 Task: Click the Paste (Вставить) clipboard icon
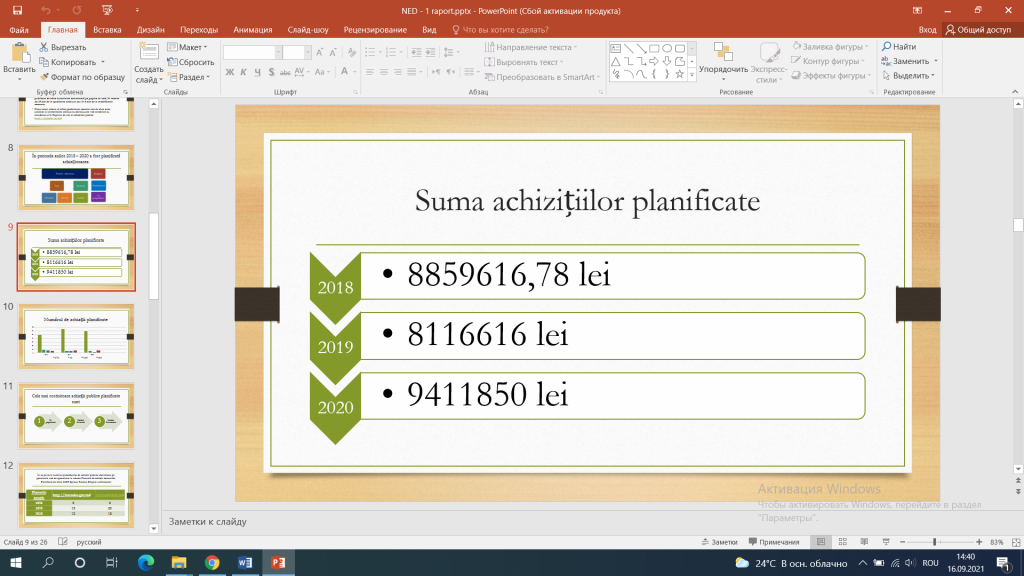(x=20, y=54)
